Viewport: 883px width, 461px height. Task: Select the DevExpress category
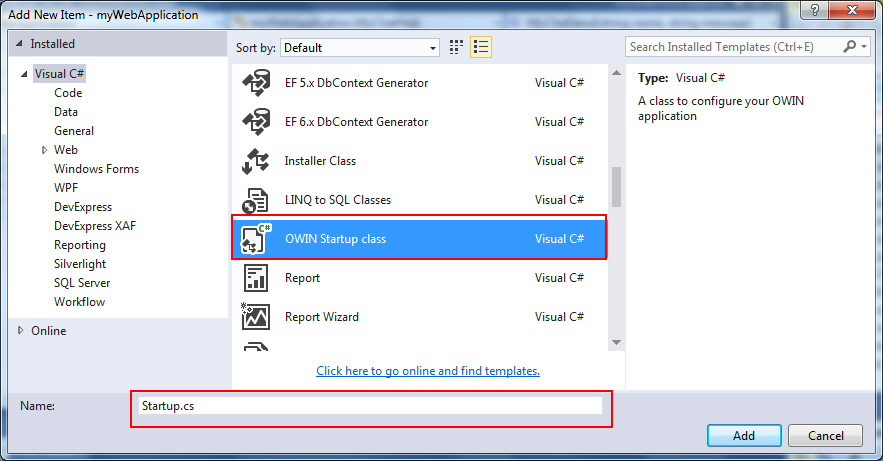coord(83,207)
